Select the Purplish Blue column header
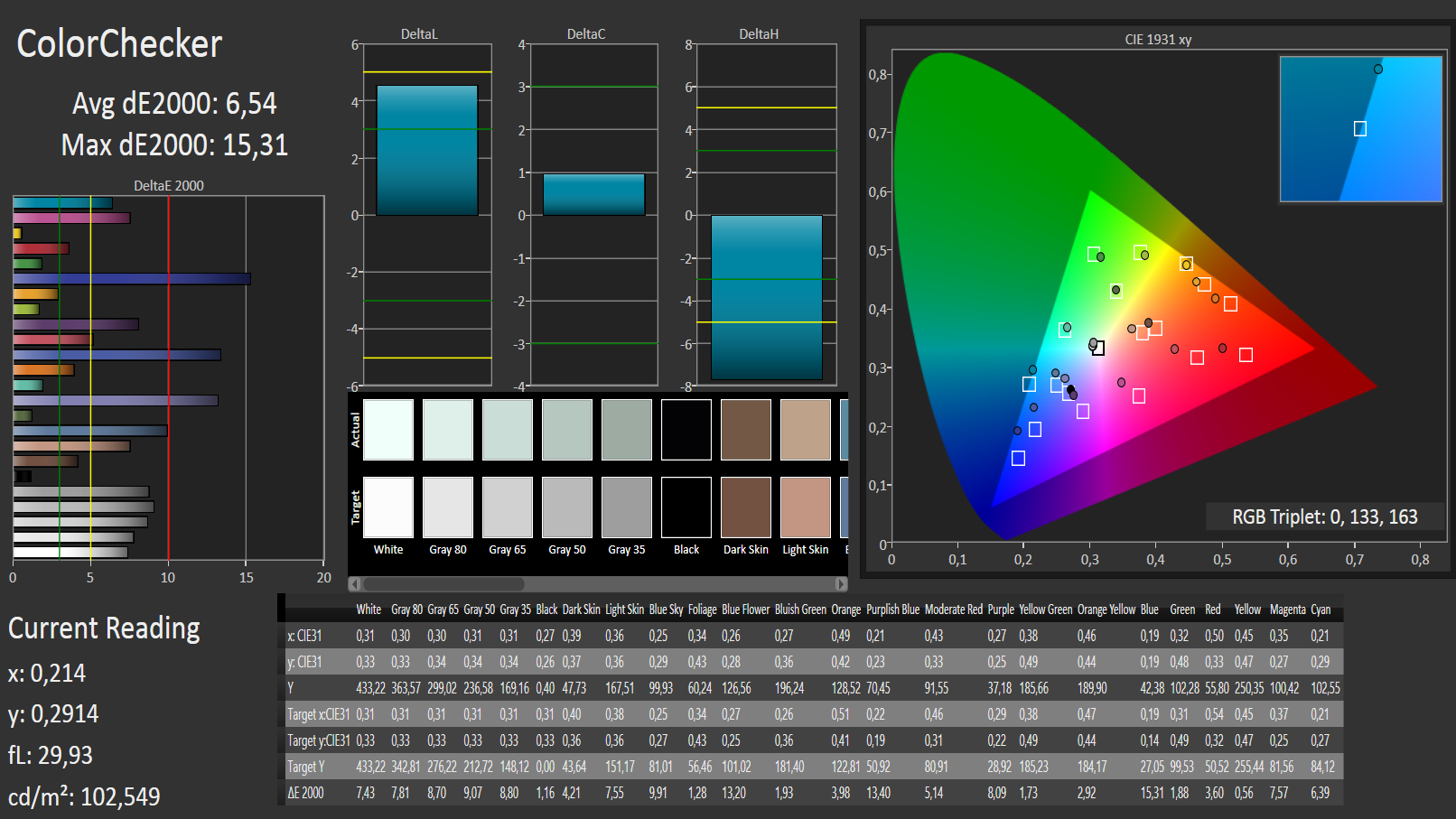The width and height of the screenshot is (1456, 819). pyautogui.click(x=892, y=610)
